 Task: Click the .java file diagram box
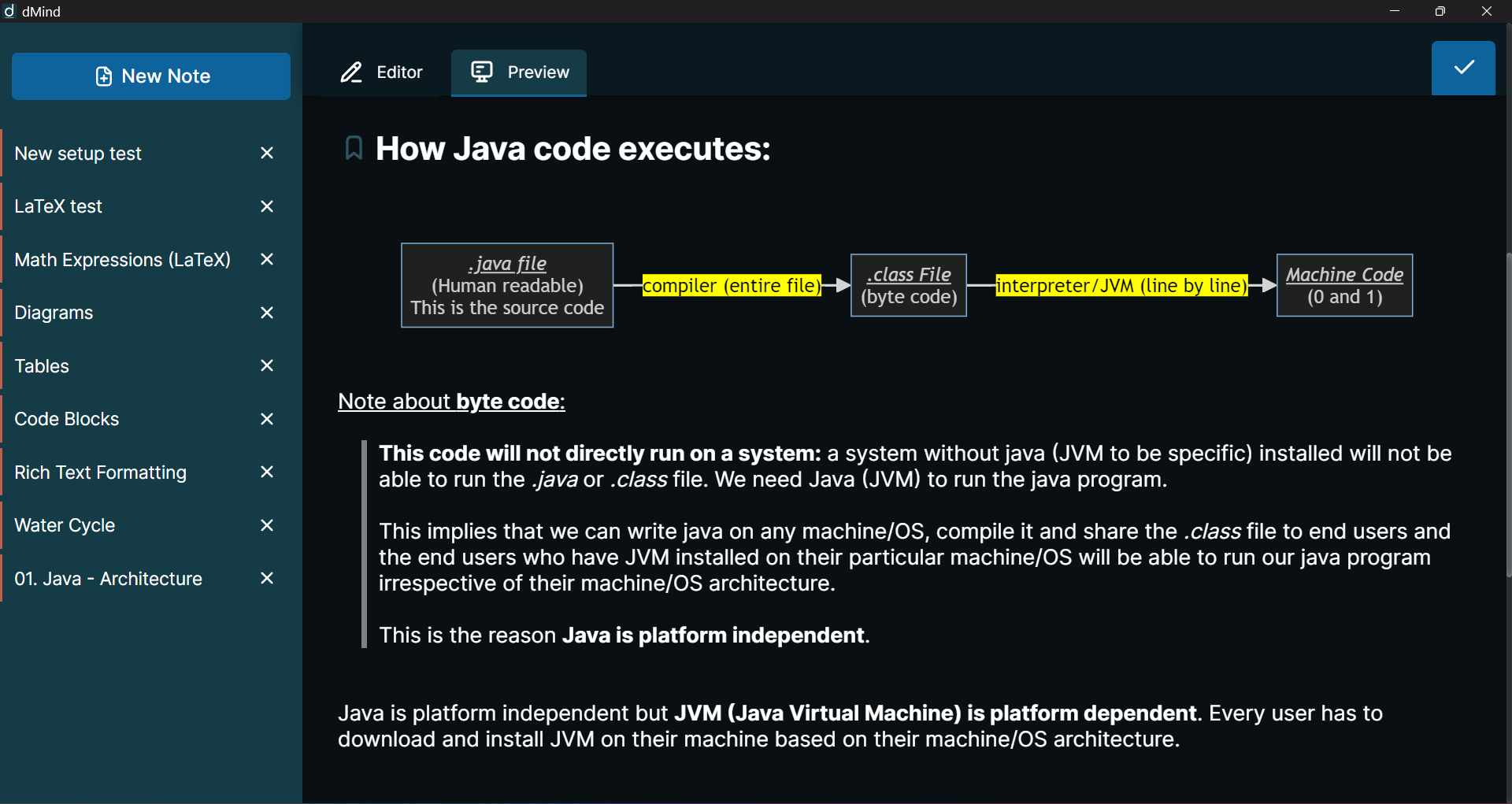(507, 285)
